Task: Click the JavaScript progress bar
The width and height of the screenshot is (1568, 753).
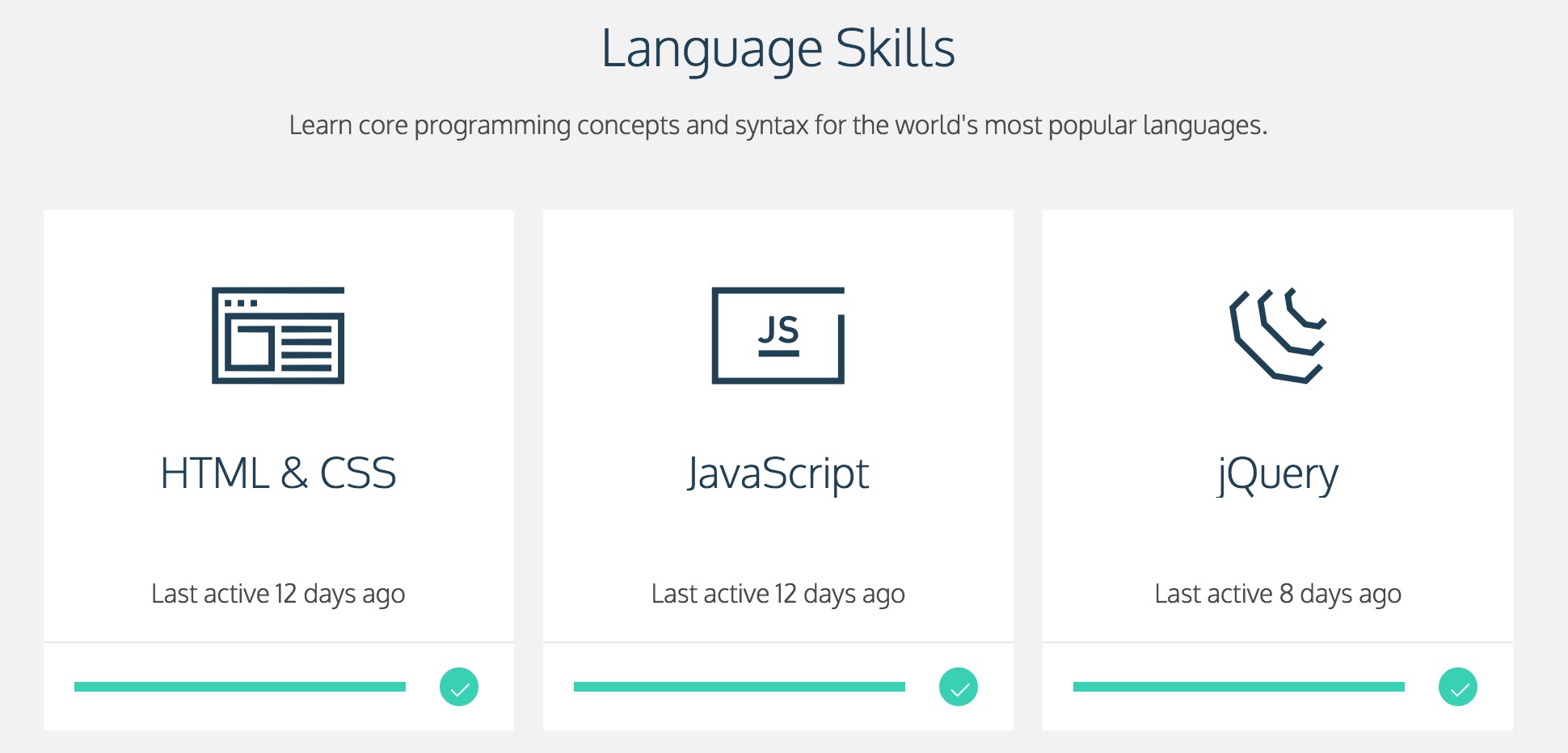Action: (x=740, y=687)
